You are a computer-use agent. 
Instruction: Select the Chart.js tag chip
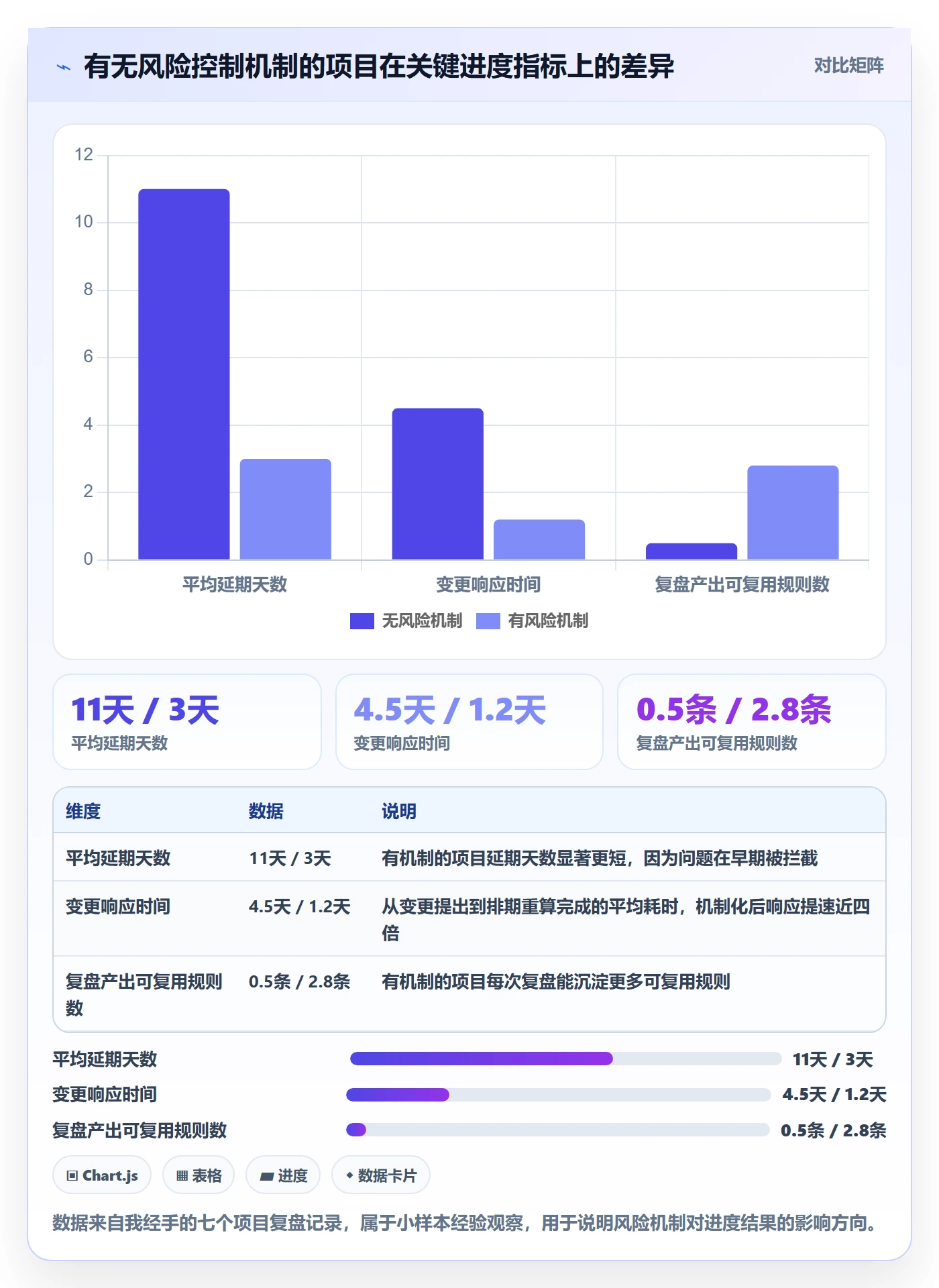102,1175
